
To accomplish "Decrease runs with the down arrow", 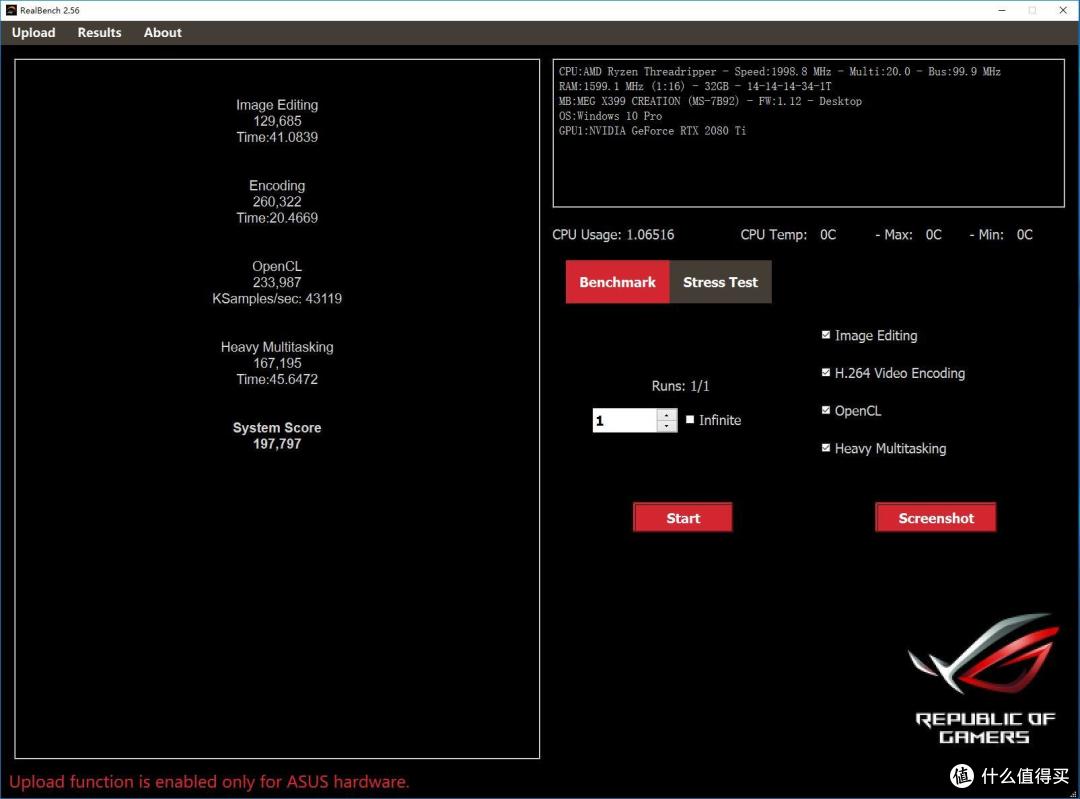I will (x=667, y=426).
